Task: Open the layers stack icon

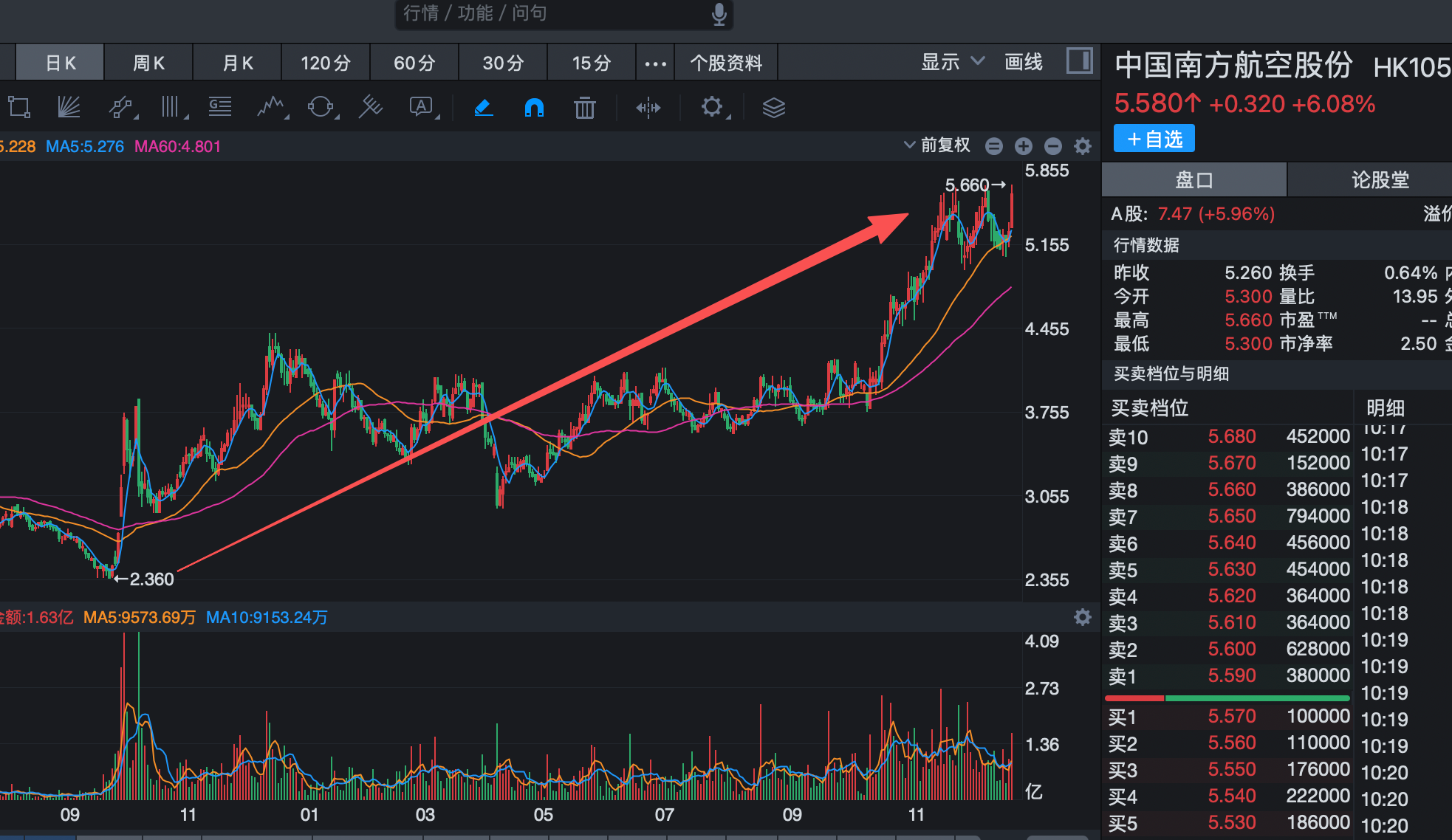Action: click(x=773, y=108)
